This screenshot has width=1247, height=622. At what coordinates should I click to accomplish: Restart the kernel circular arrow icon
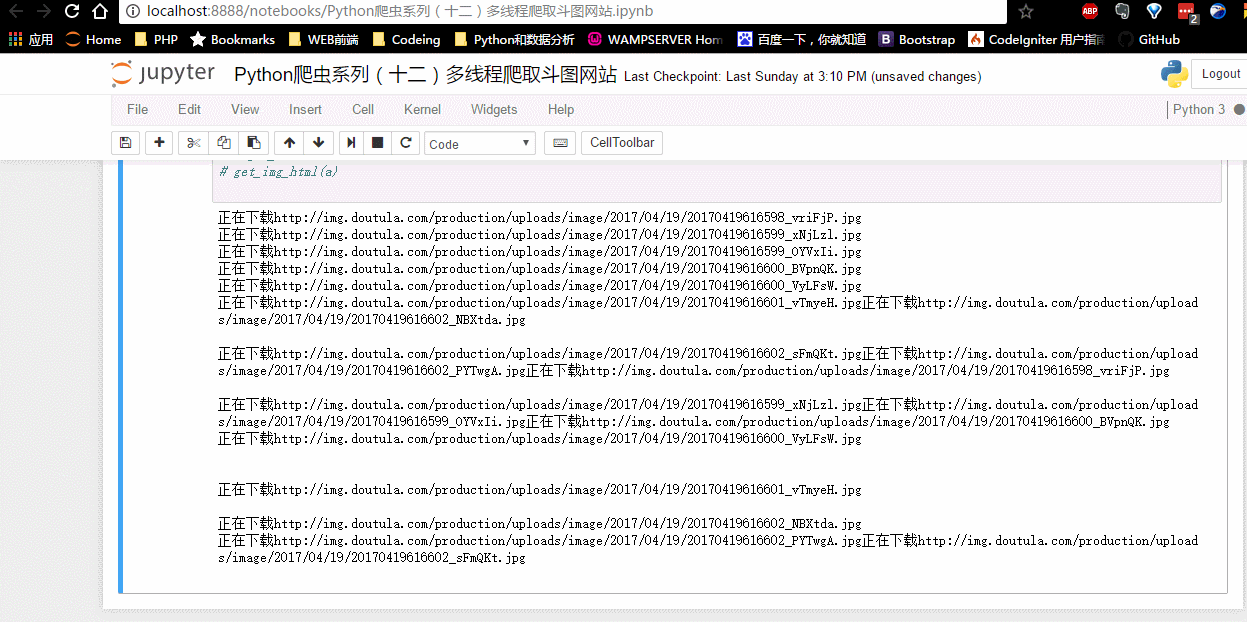click(x=405, y=143)
